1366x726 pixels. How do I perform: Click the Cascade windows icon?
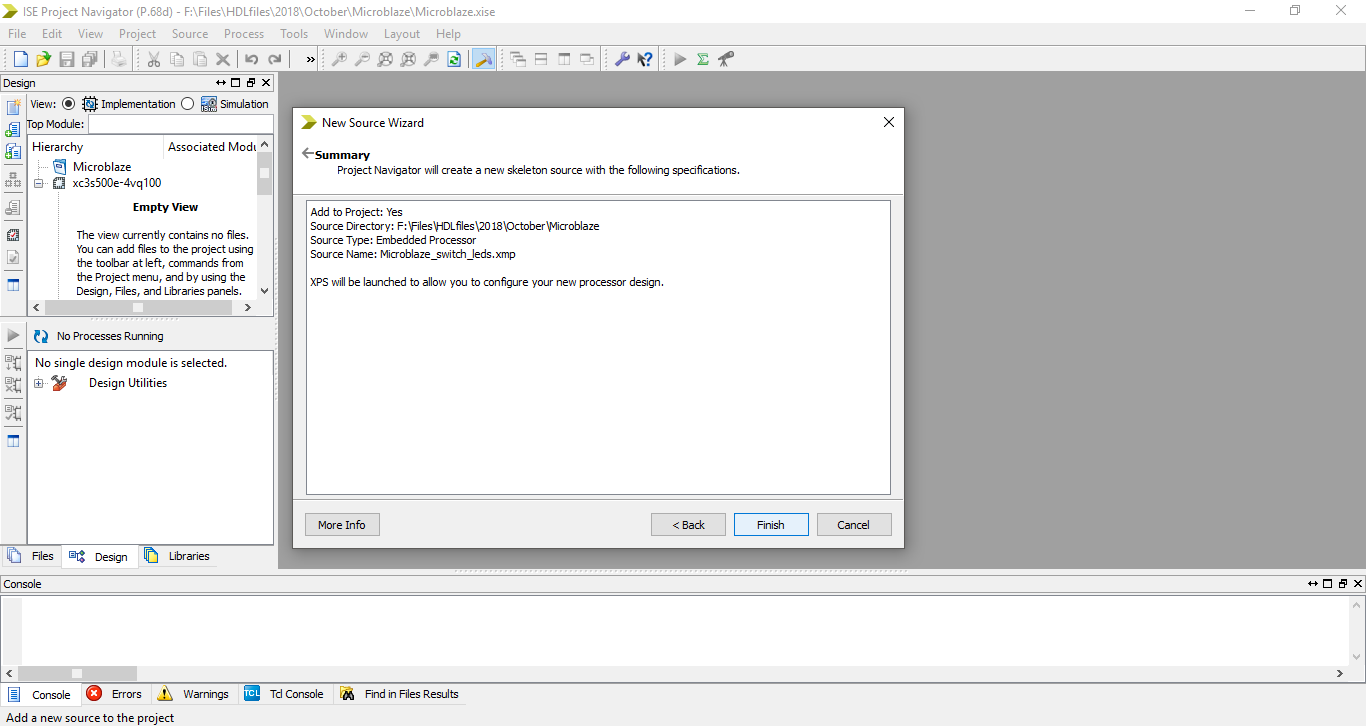click(518, 59)
